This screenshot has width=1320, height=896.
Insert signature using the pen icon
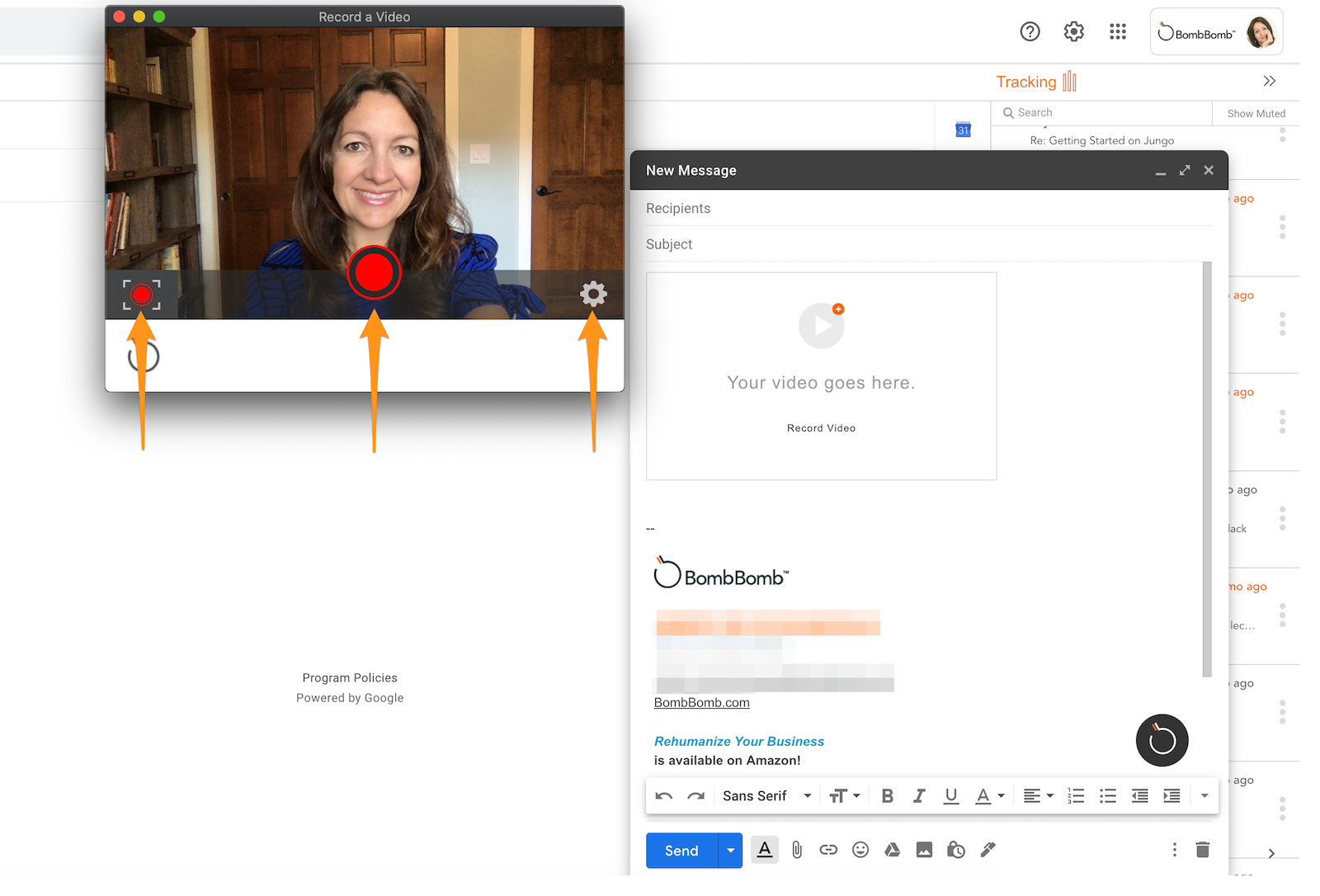click(988, 850)
